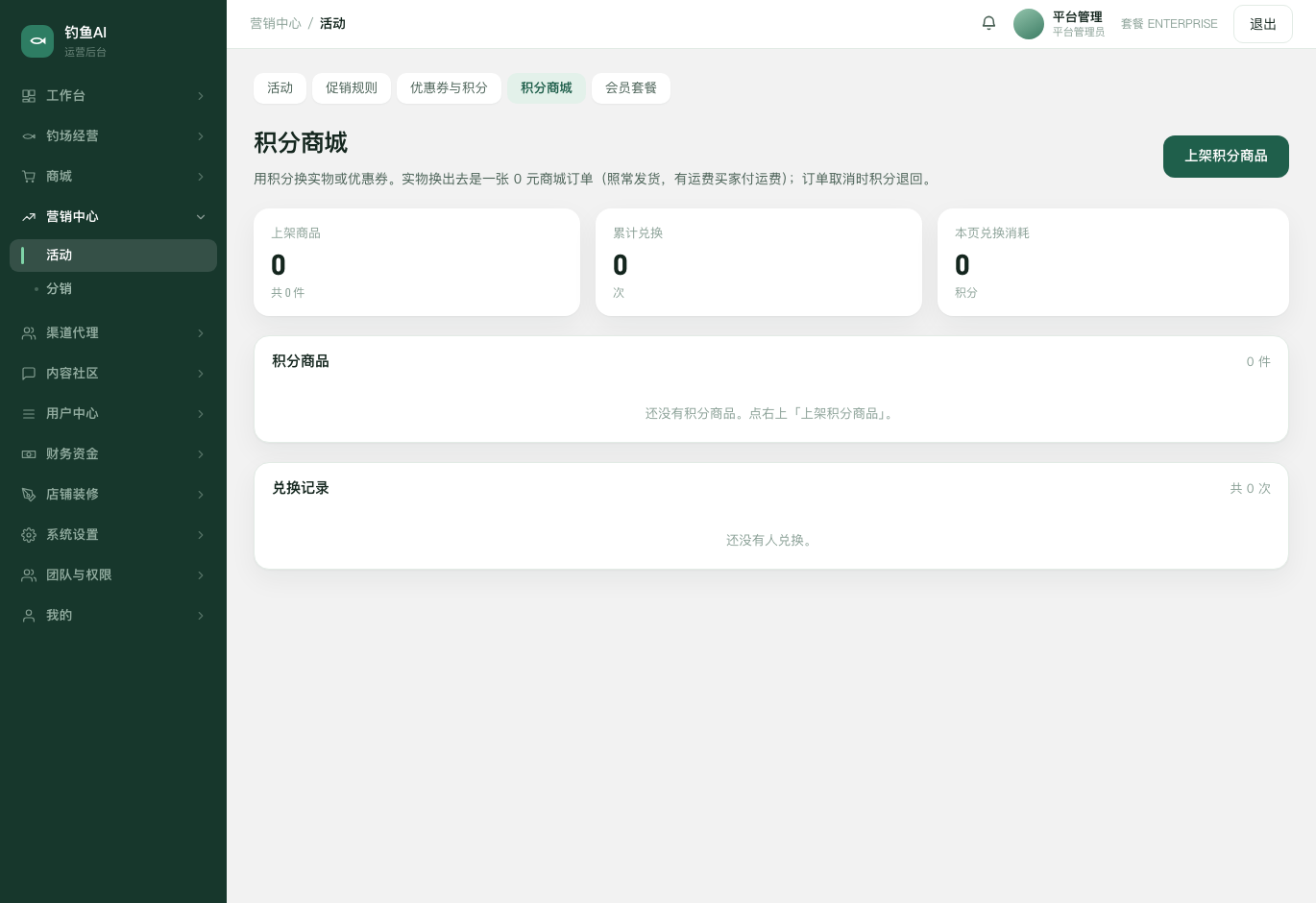This screenshot has height=903, width=1316.
Task: Expand the 我的 menu chevron
Action: [x=201, y=616]
